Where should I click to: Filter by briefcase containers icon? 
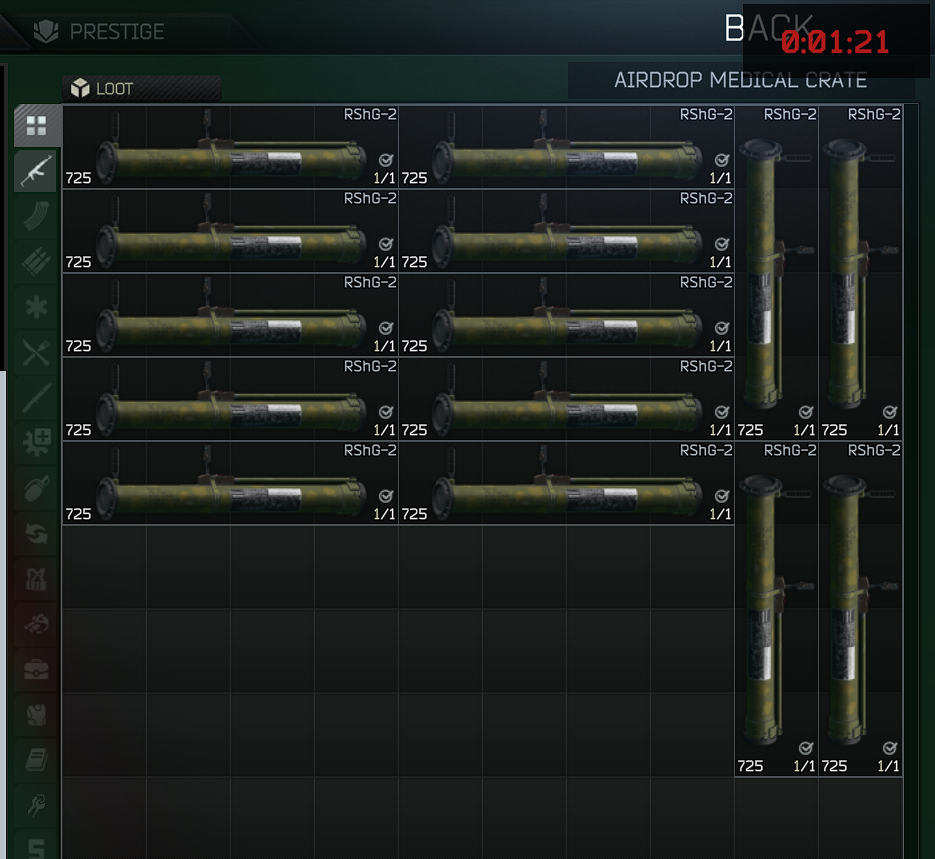[x=36, y=669]
